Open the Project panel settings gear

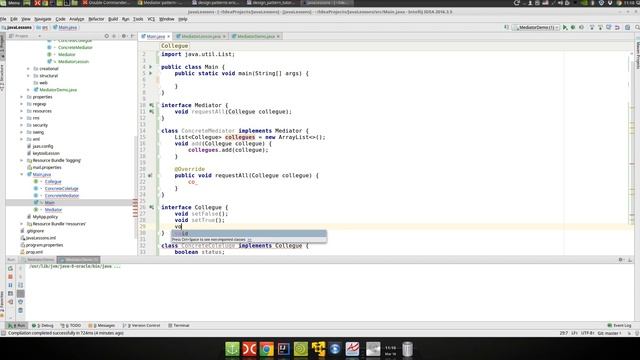[124, 36]
